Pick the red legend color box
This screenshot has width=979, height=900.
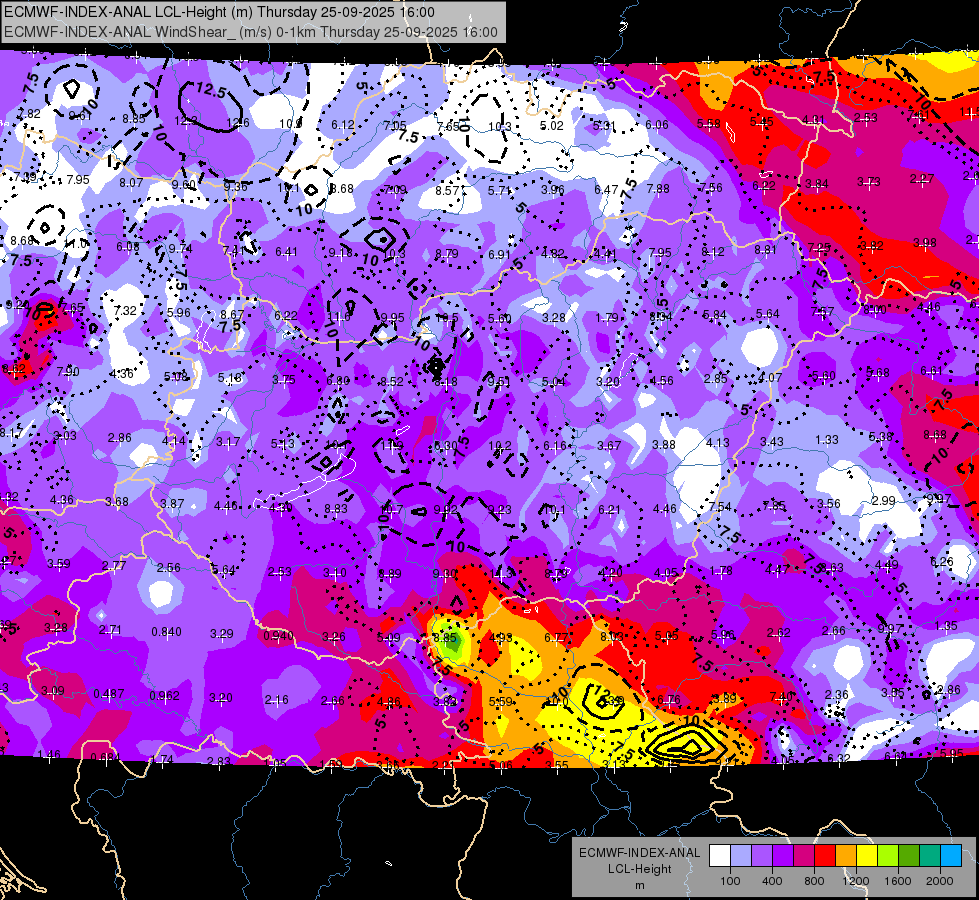[x=825, y=856]
